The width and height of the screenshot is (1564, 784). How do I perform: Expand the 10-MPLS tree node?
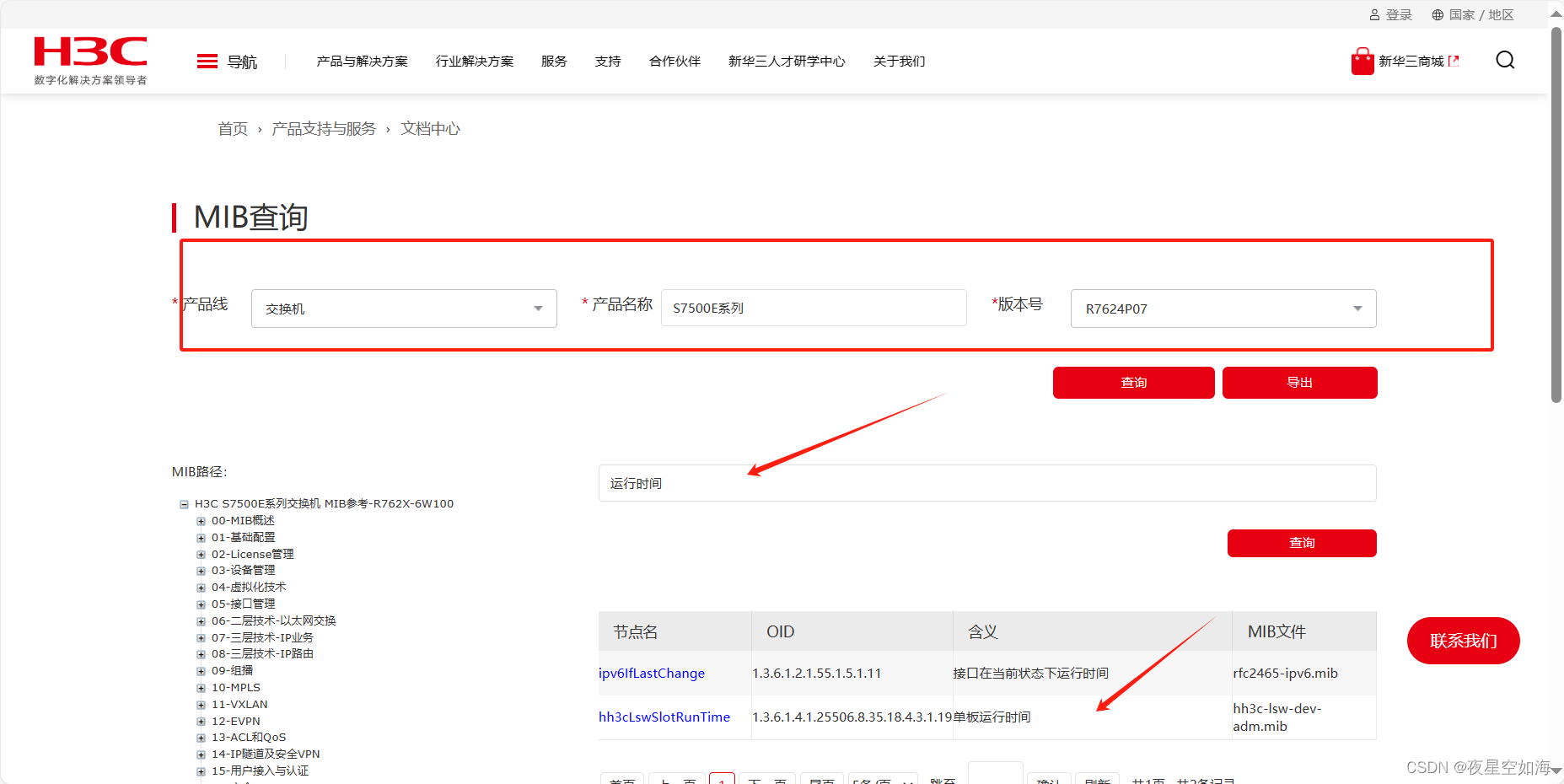pyautogui.click(x=200, y=687)
